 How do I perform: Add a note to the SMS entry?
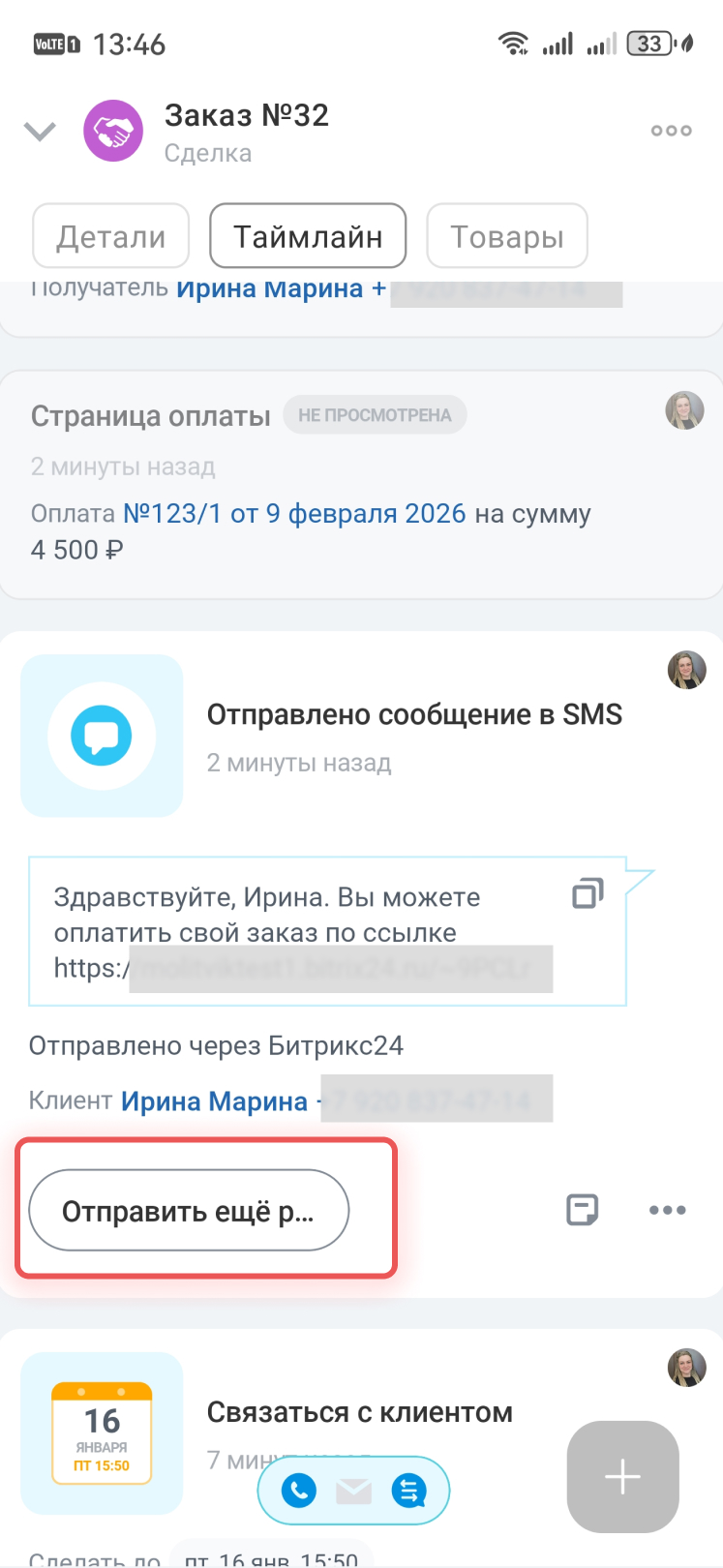click(582, 1210)
